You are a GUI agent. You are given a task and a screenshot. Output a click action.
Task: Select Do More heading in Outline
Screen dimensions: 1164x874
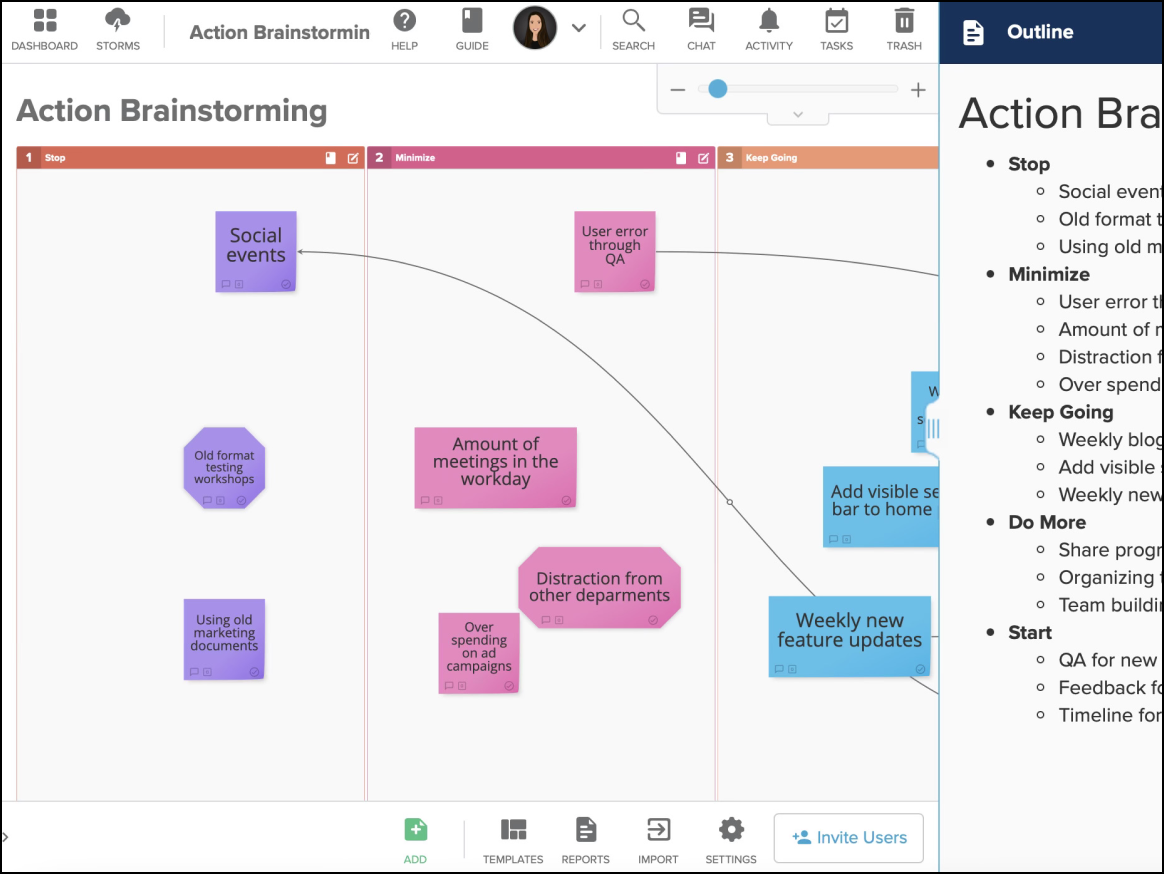click(x=1047, y=522)
